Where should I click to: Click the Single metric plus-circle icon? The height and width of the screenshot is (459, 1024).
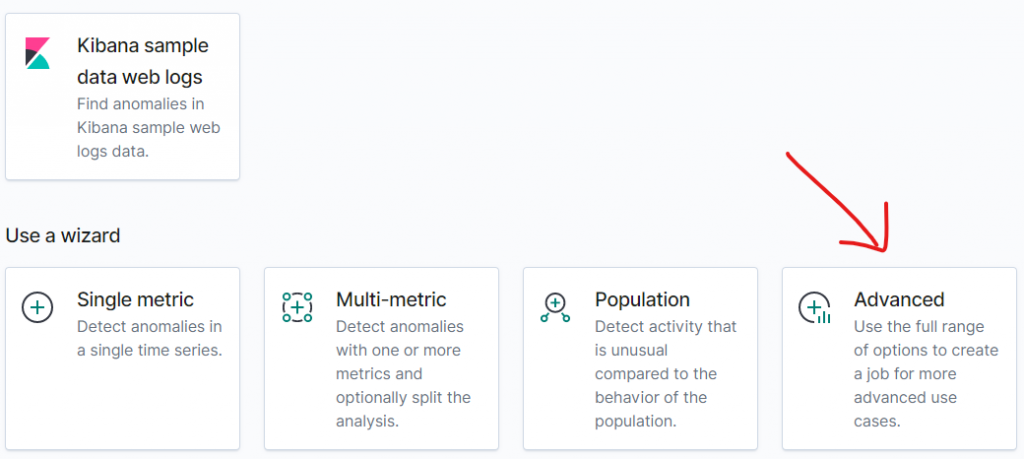point(38,307)
